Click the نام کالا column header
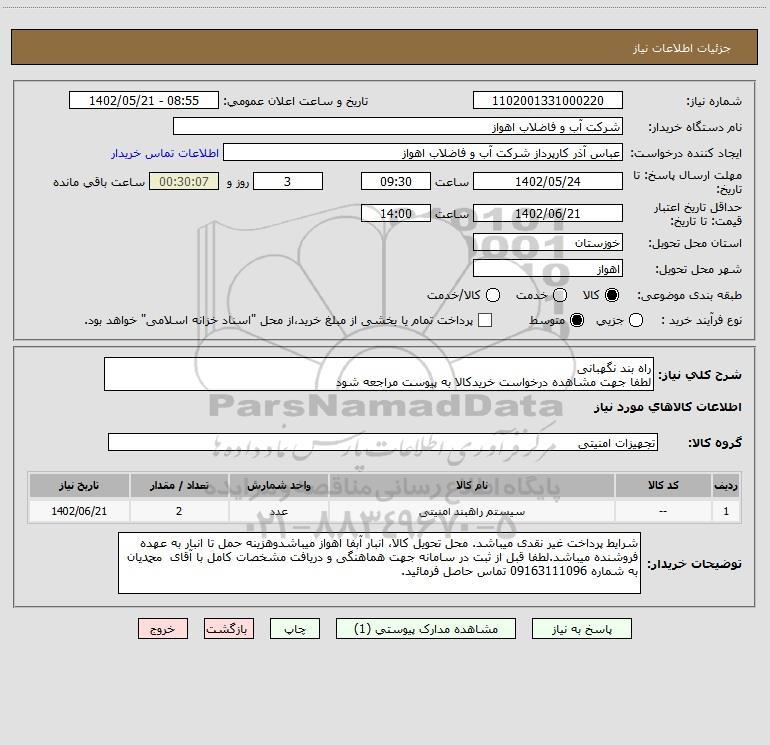The image size is (770, 745). click(x=471, y=485)
